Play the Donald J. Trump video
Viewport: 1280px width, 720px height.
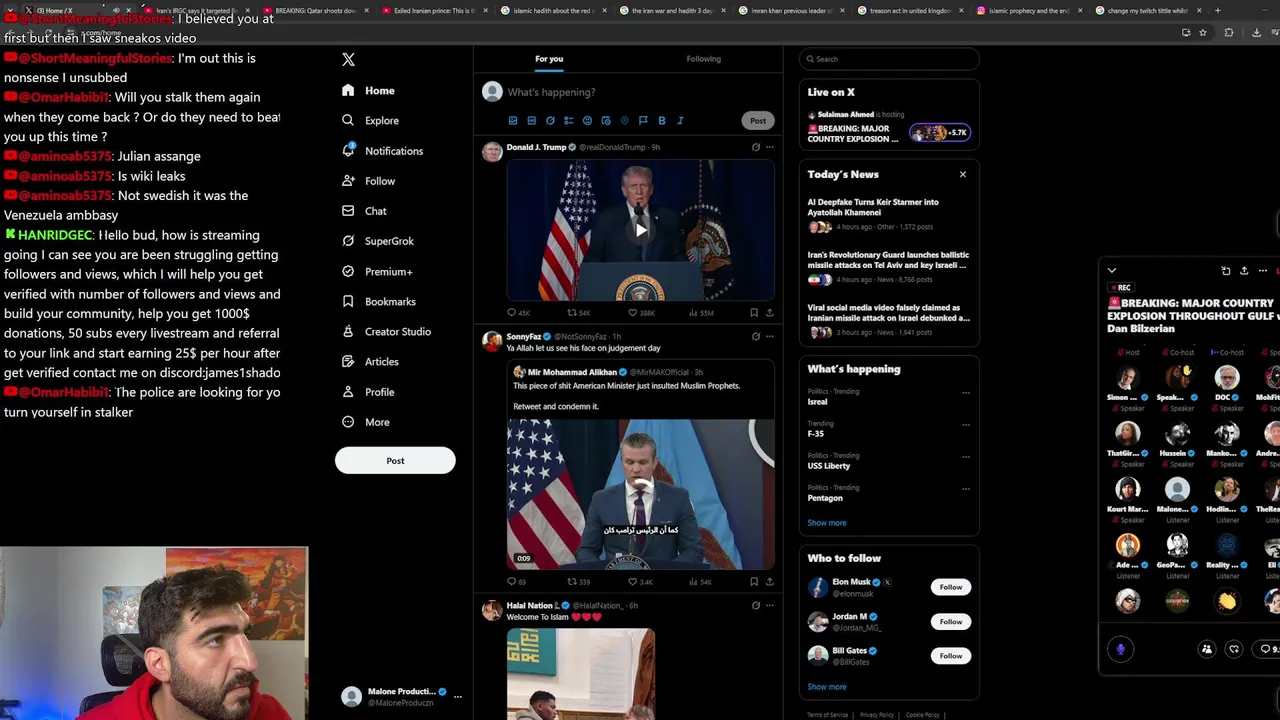coord(640,230)
